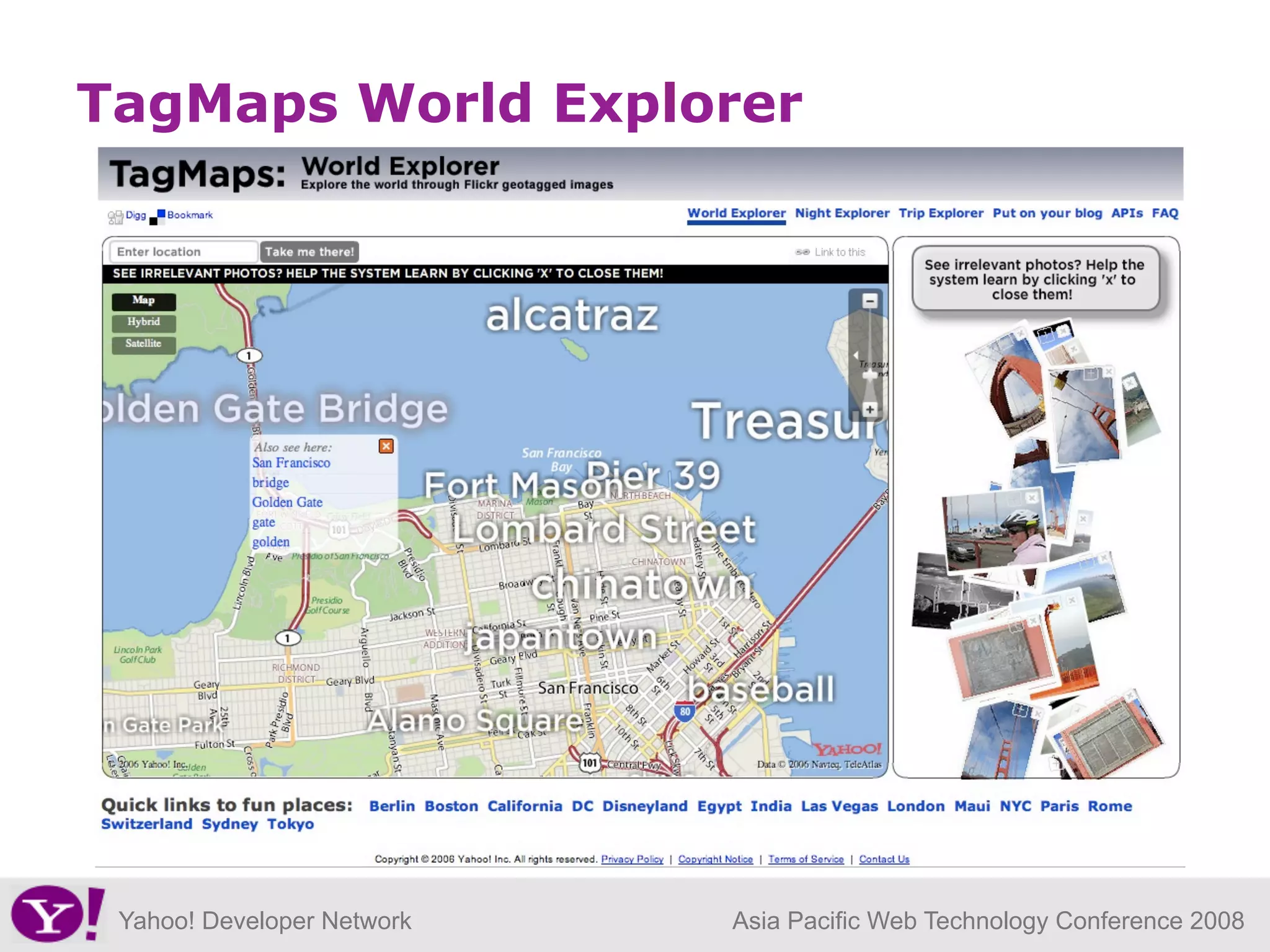The image size is (1270, 952).
Task: Go to Disneyland quick link
Action: (x=645, y=806)
